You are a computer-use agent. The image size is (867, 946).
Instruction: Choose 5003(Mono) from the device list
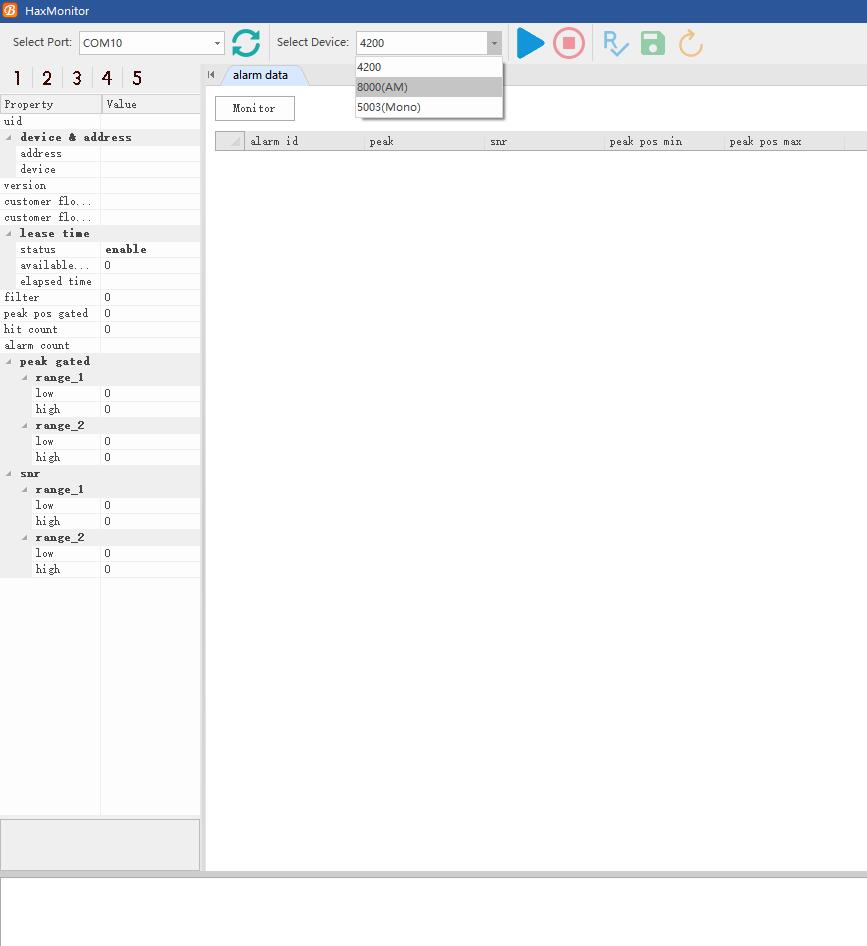pos(429,107)
